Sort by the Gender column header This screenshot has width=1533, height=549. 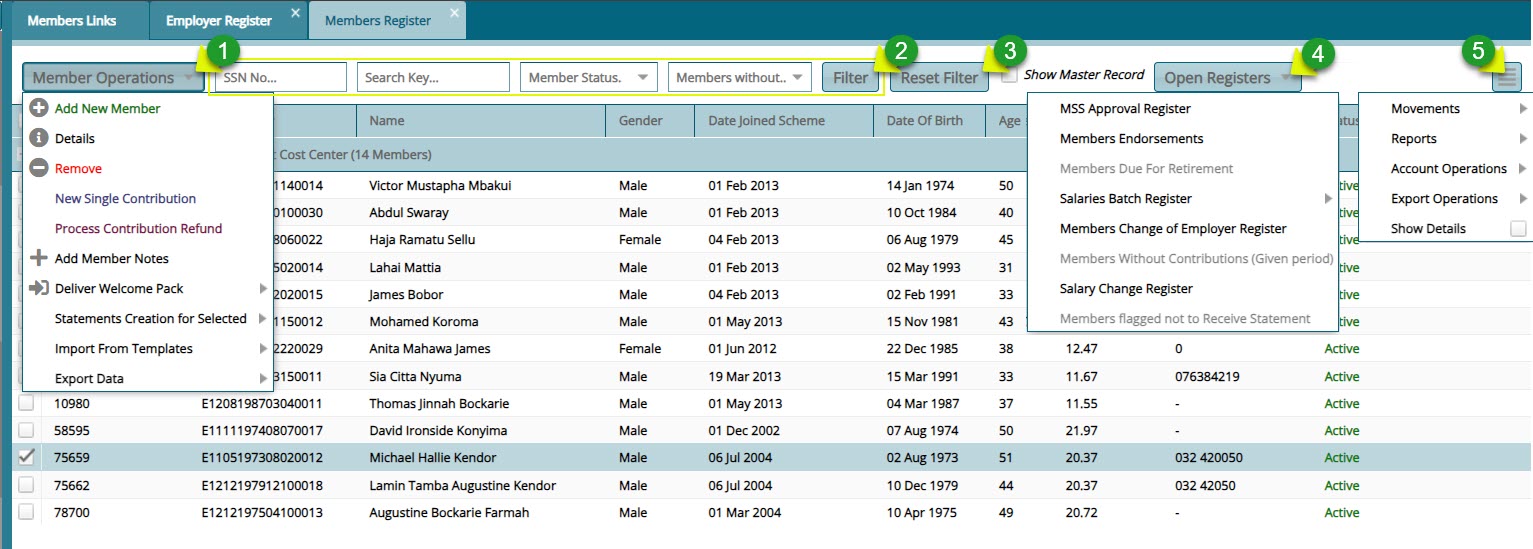tap(650, 121)
